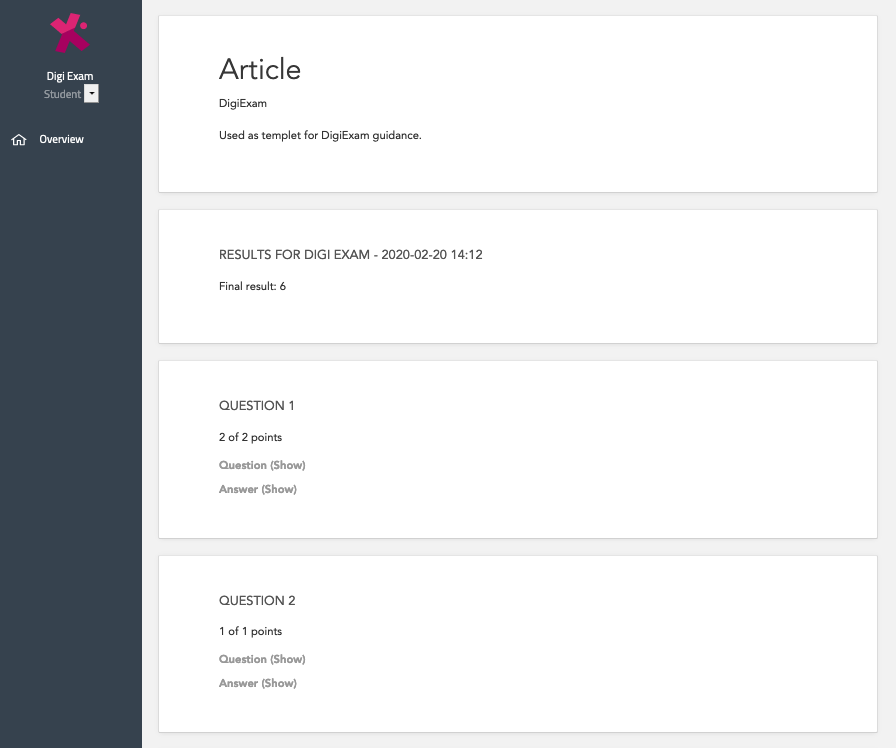Show the question text for Question 1

(262, 465)
